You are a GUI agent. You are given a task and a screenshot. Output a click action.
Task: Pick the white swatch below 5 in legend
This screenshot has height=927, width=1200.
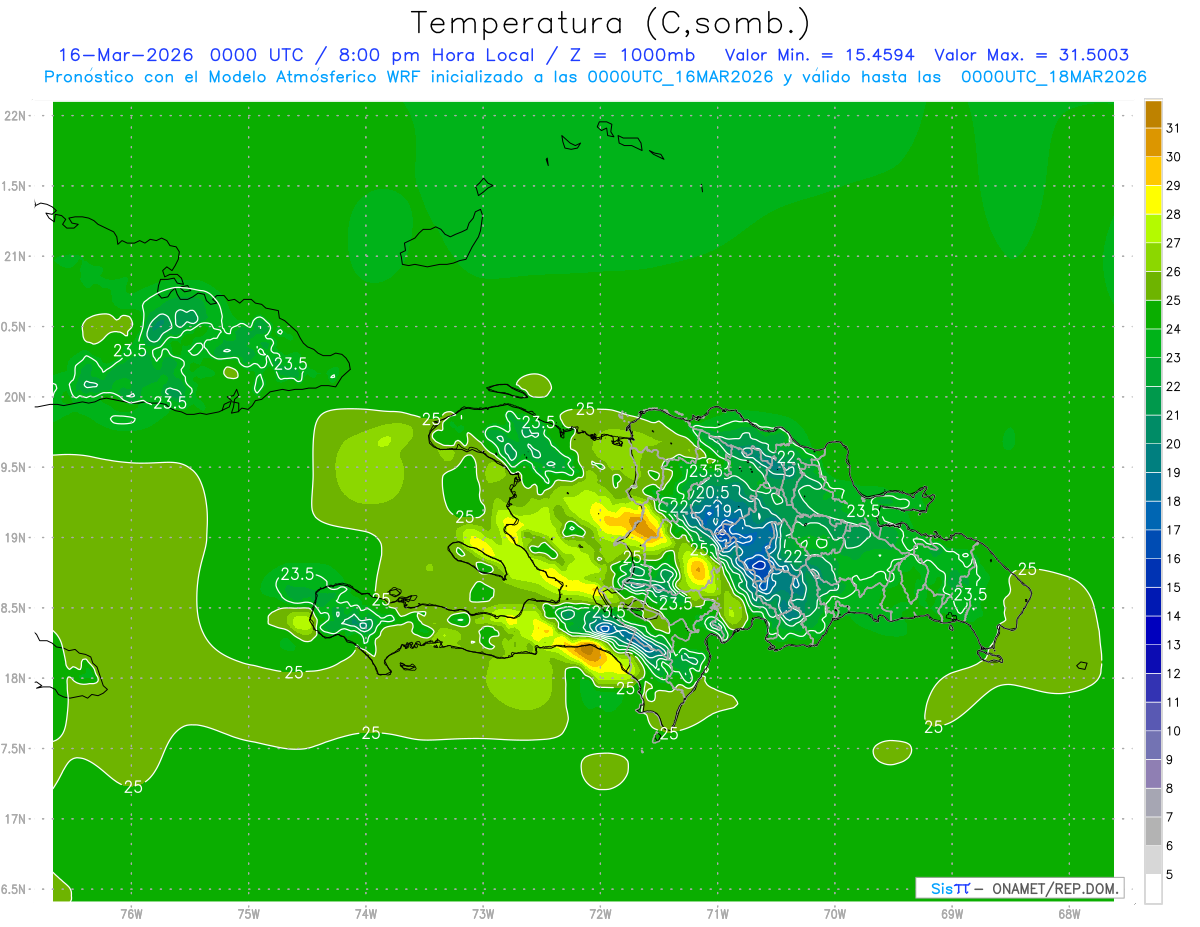point(1153,889)
